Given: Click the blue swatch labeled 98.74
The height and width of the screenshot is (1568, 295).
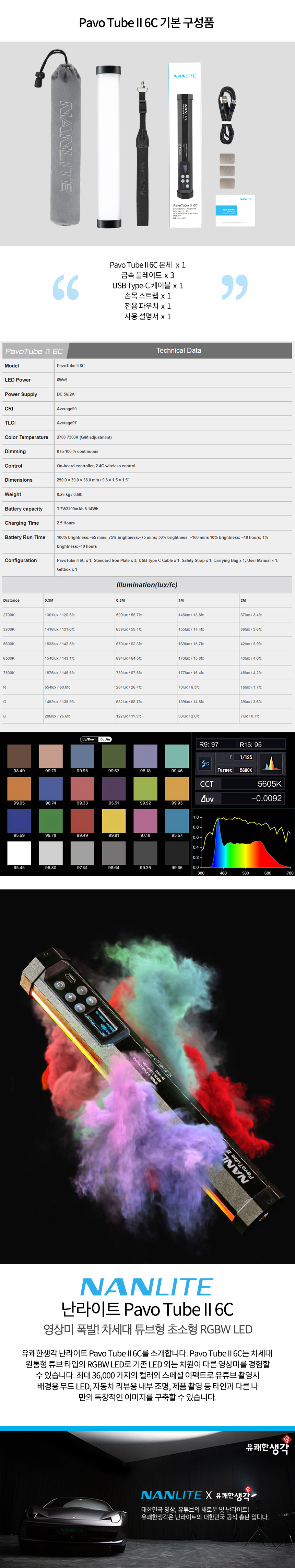Looking at the screenshot, I should coord(50,789).
